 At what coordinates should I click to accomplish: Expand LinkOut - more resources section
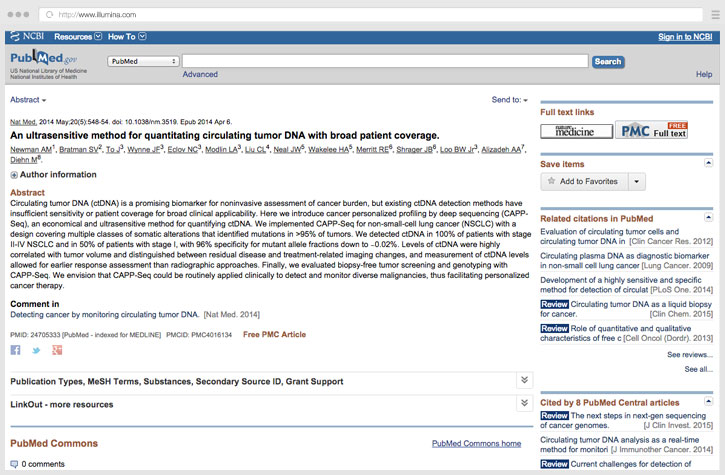coord(524,403)
